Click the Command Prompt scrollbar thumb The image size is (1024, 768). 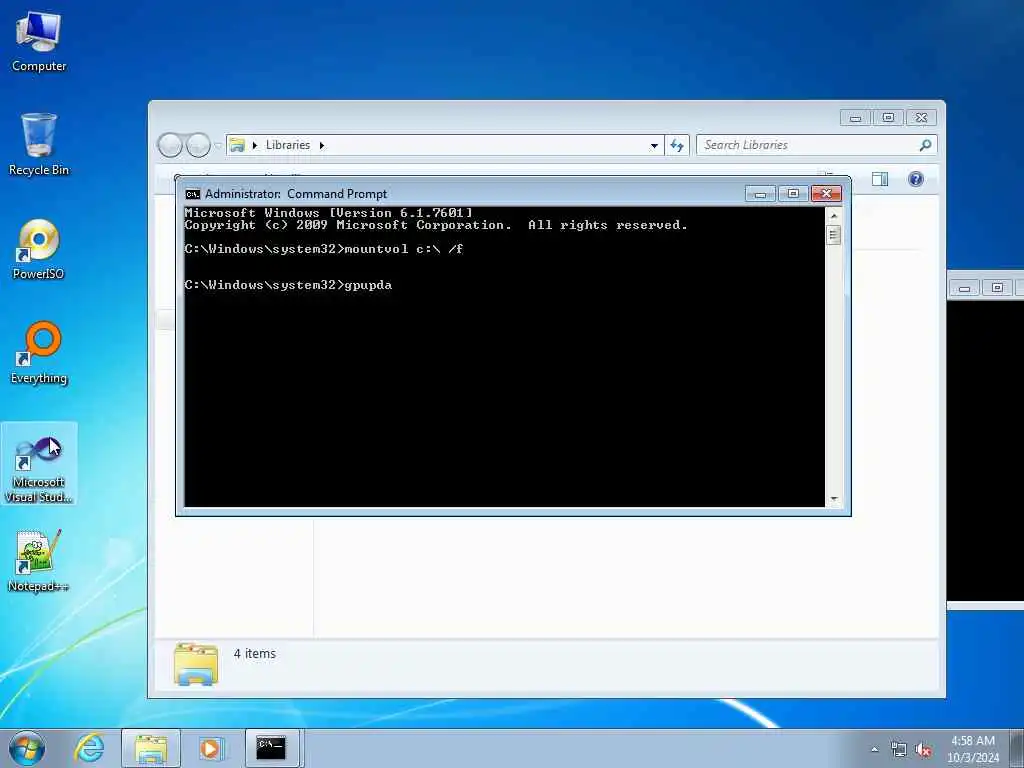[x=833, y=235]
